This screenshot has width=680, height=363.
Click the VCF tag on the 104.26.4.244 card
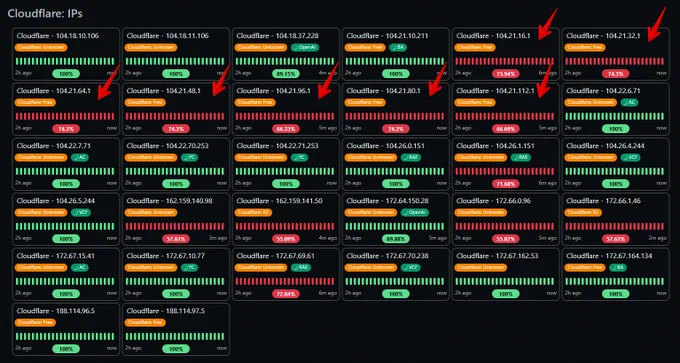pos(630,157)
